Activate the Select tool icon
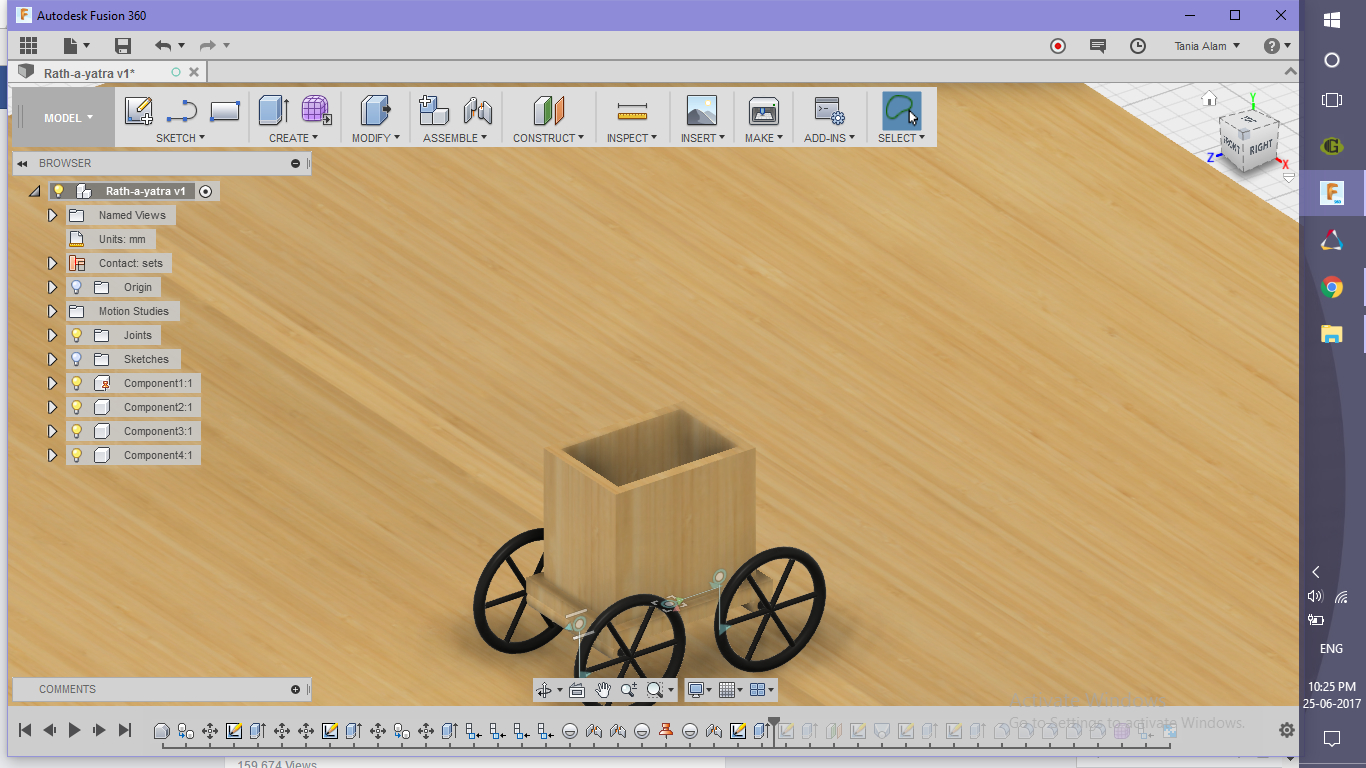The image size is (1366, 768). pyautogui.click(x=901, y=110)
